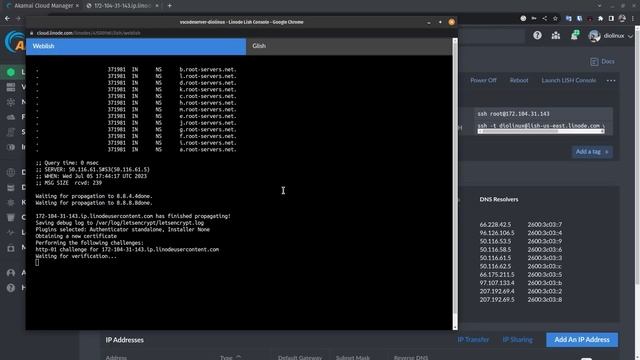Open Chrome three-dot menu

click(633, 18)
